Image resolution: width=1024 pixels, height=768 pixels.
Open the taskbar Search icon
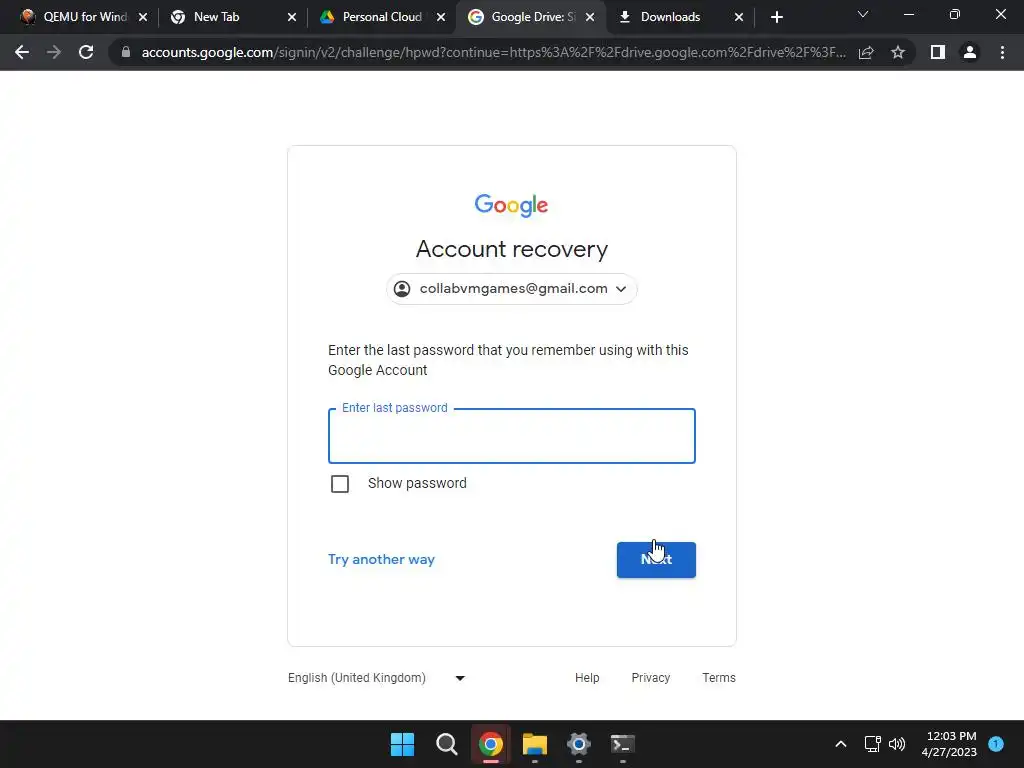click(x=447, y=744)
